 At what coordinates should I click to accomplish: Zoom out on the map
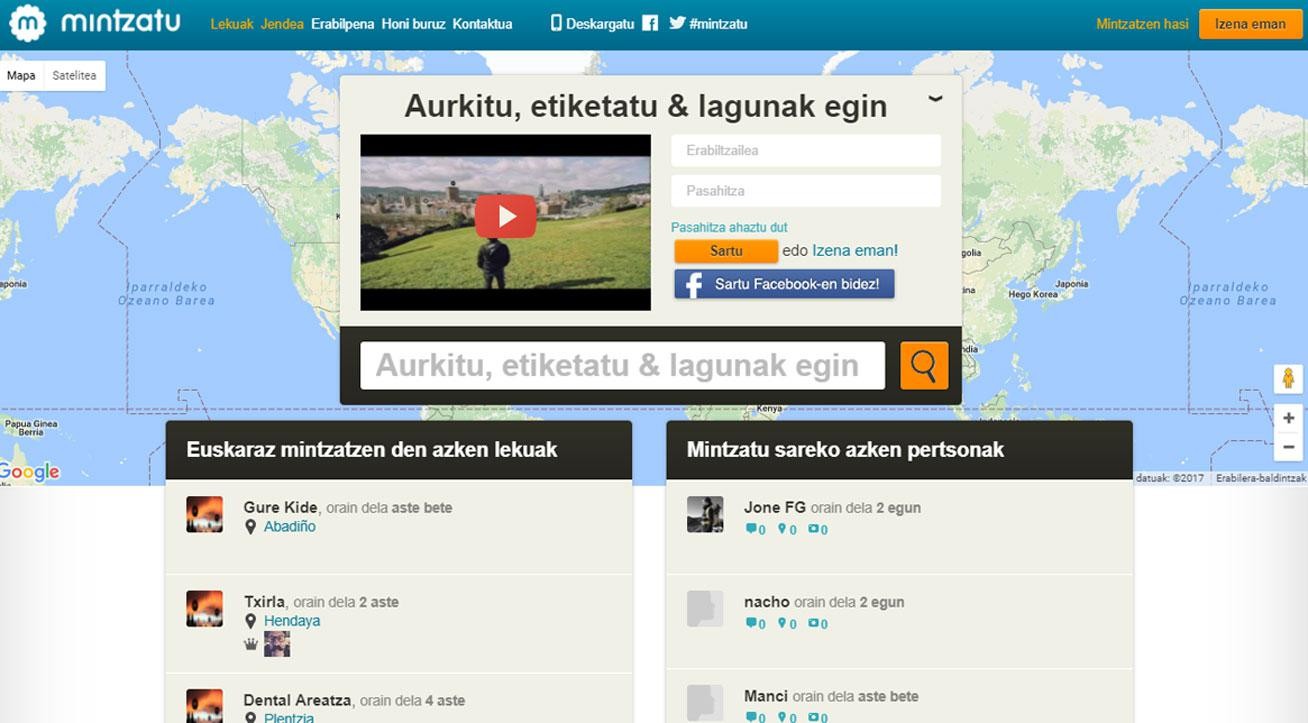(1288, 447)
